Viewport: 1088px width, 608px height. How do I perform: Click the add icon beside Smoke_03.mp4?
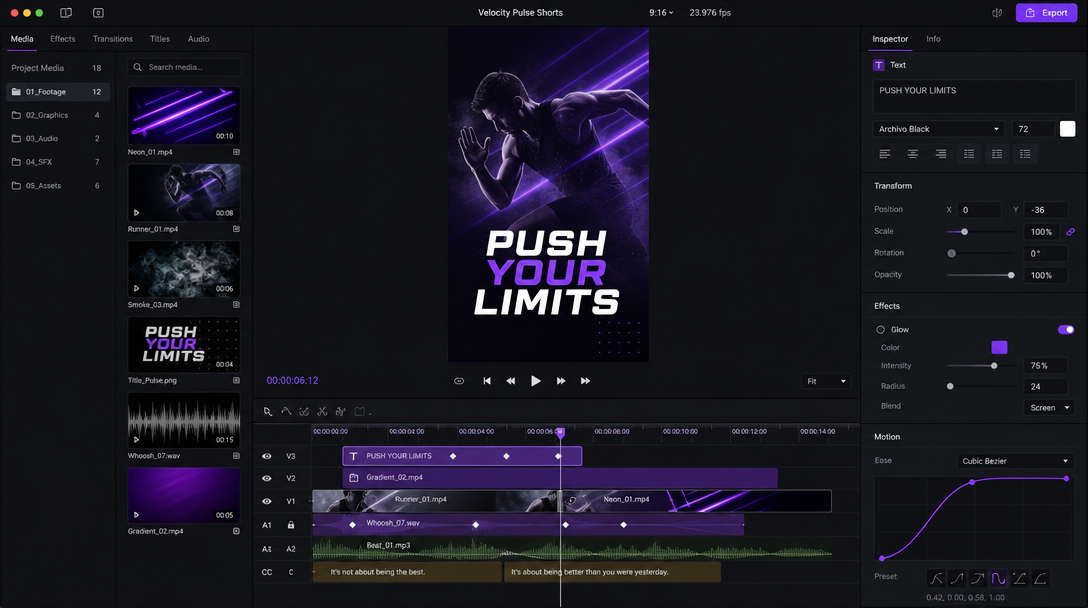(237, 305)
